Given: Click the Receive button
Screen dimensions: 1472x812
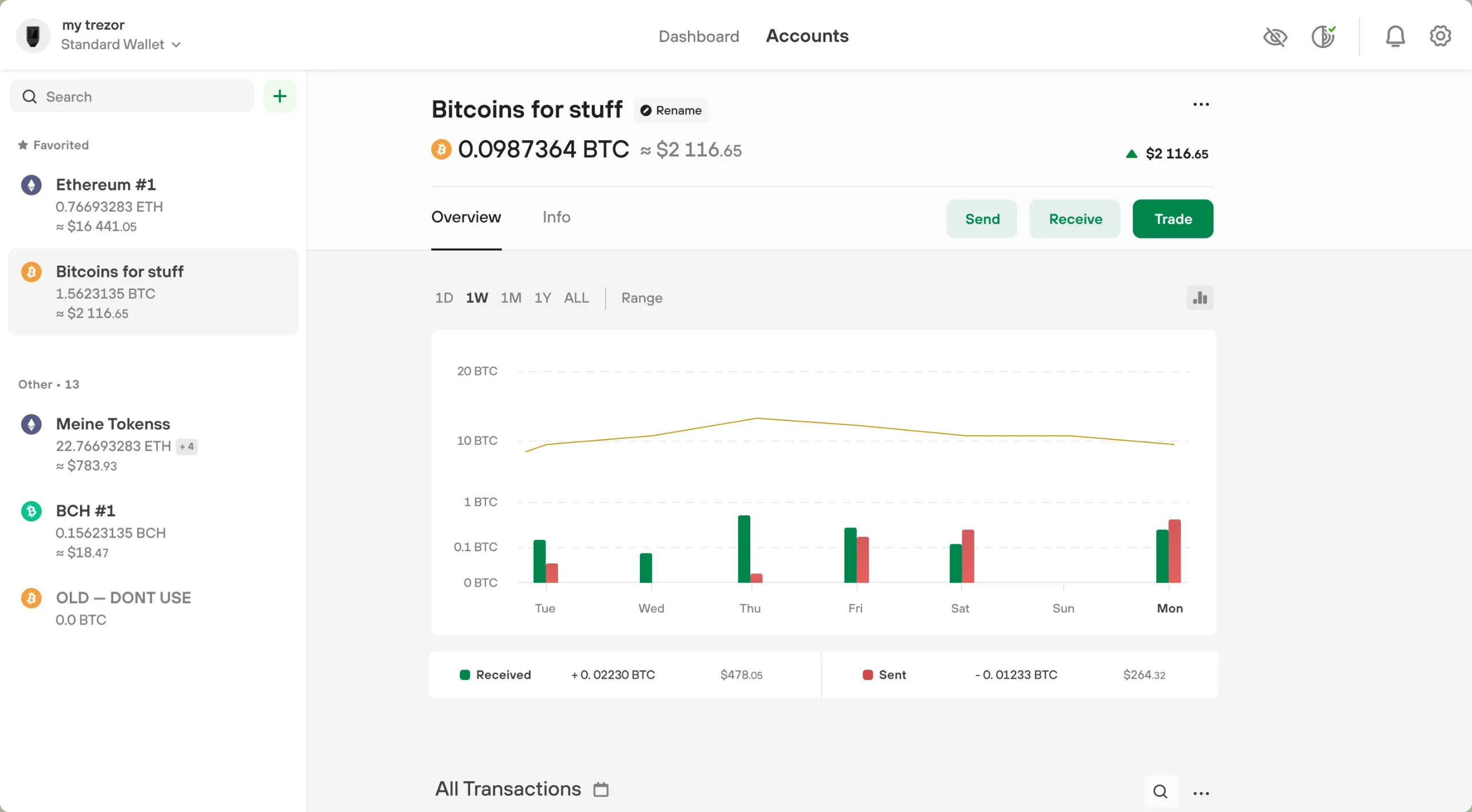Looking at the screenshot, I should click(x=1075, y=218).
